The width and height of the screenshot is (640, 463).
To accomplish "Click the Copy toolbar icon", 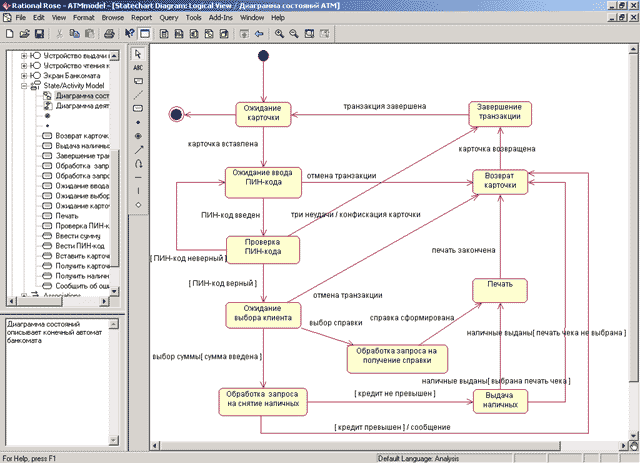I will 74,33.
